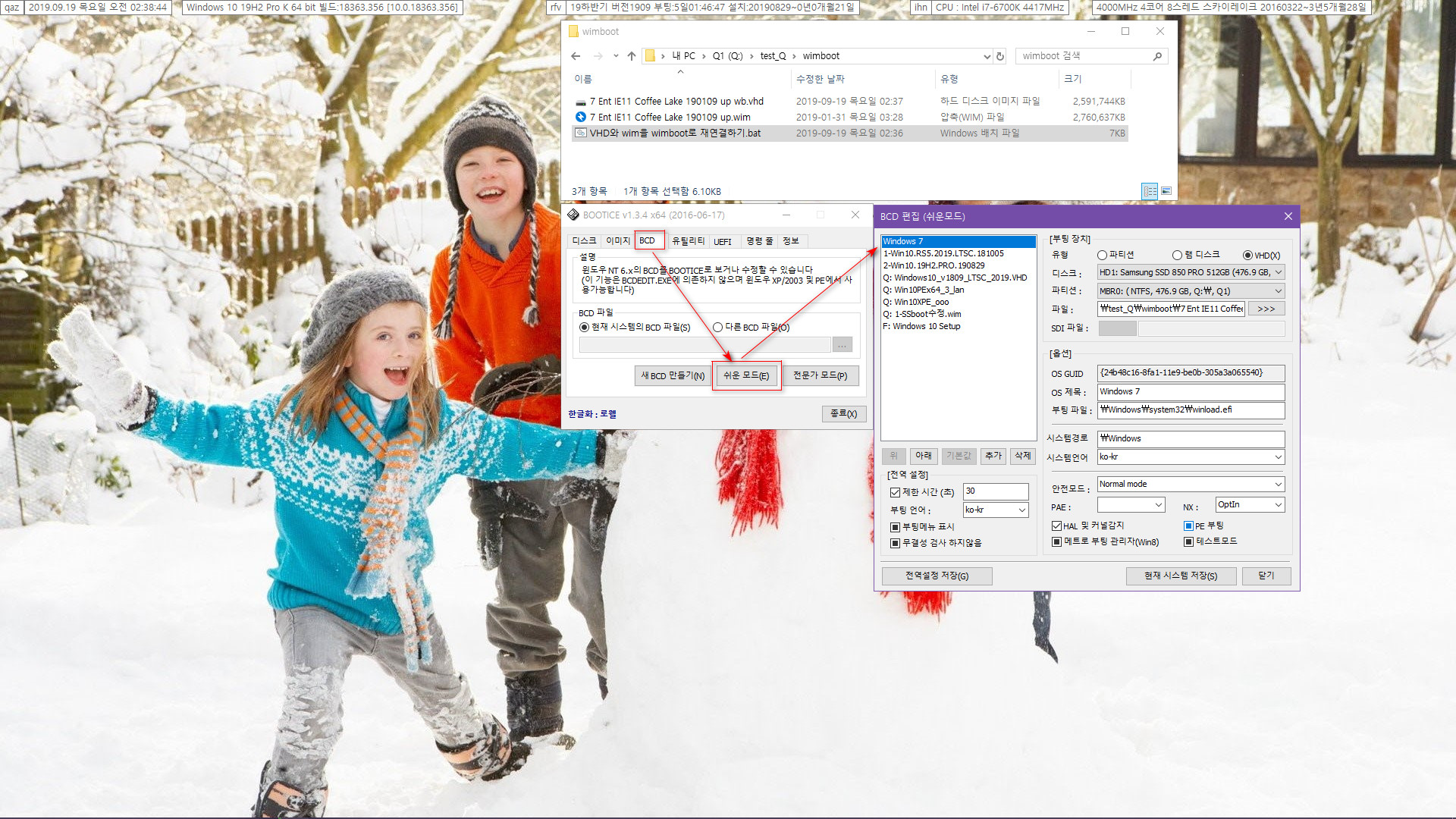Click 파티션 radio button in 부팅 장치

pyautogui.click(x=1100, y=255)
